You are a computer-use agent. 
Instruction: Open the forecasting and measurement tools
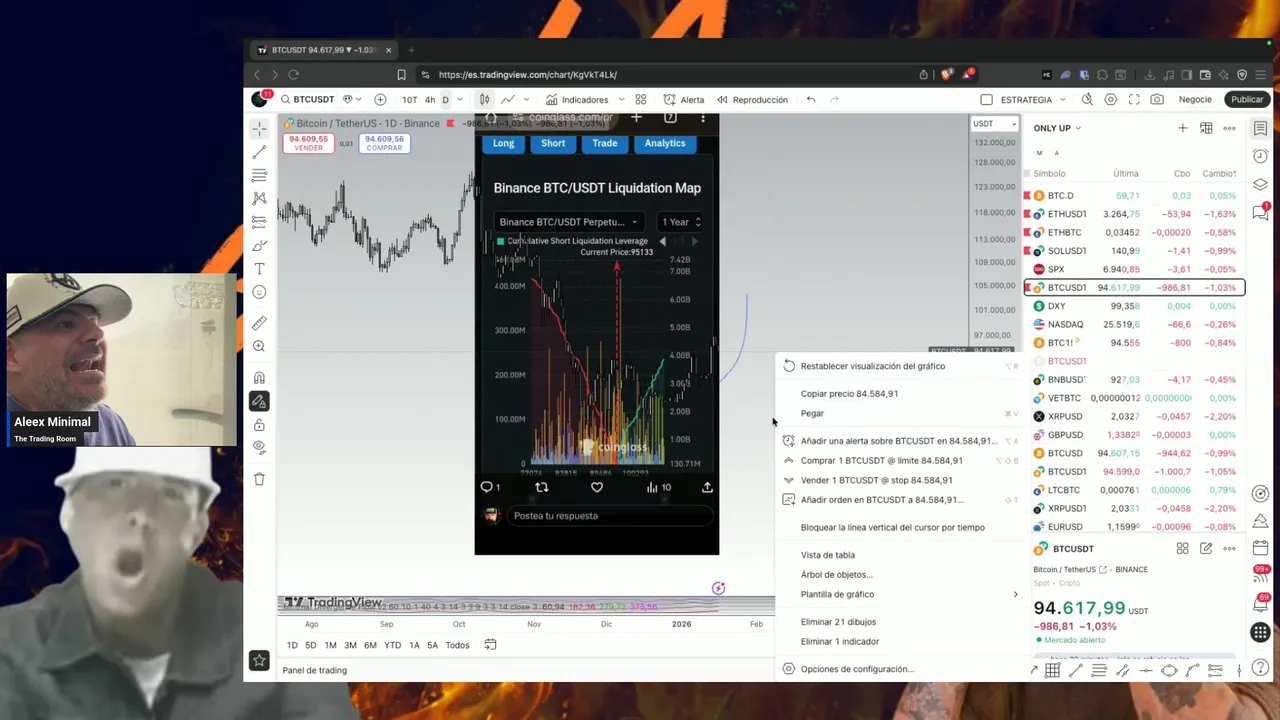coord(259,222)
